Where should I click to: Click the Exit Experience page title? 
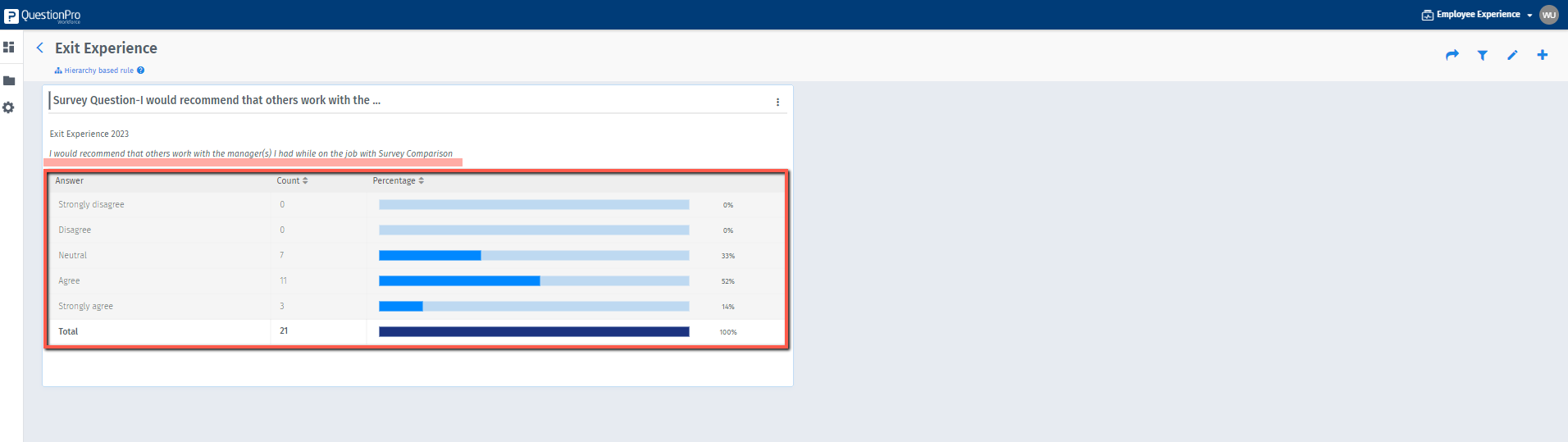[106, 48]
